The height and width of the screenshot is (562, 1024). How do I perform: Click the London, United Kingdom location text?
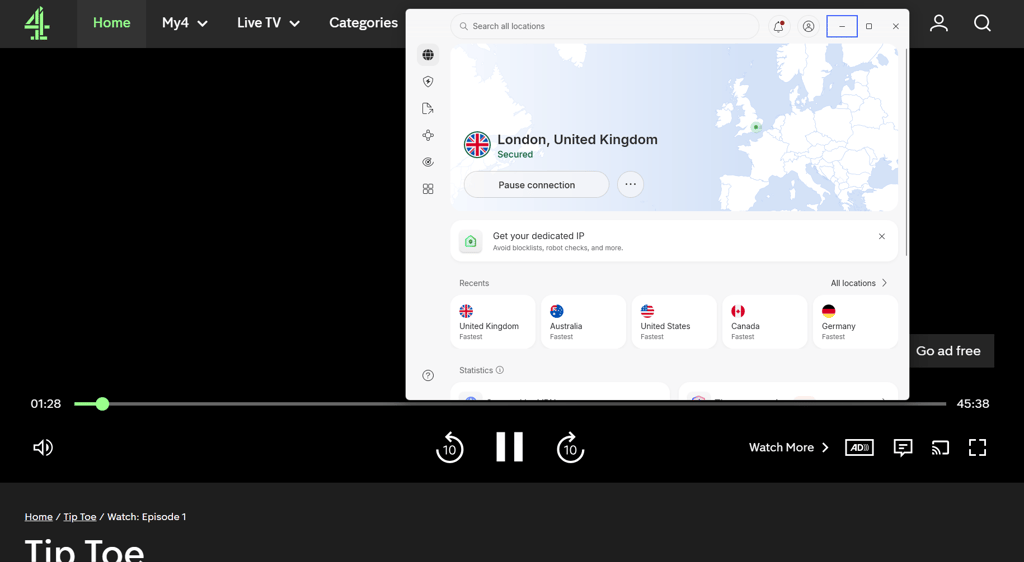tap(577, 140)
